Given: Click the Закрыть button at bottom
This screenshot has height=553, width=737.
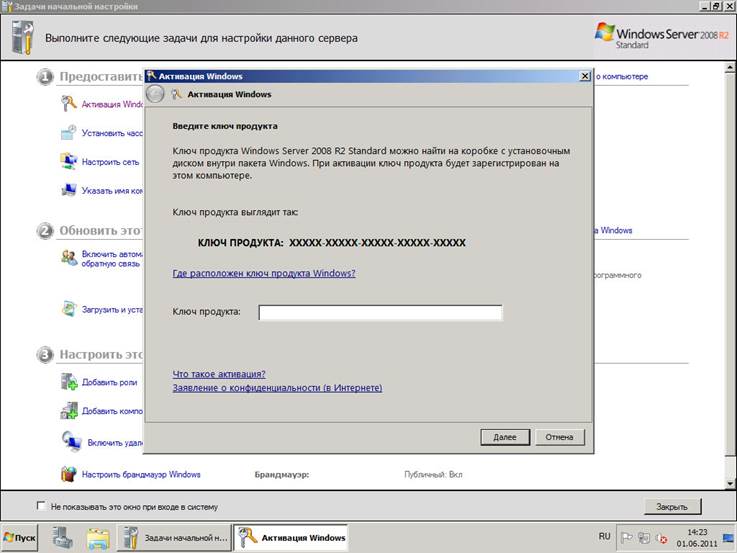Looking at the screenshot, I should pos(672,506).
